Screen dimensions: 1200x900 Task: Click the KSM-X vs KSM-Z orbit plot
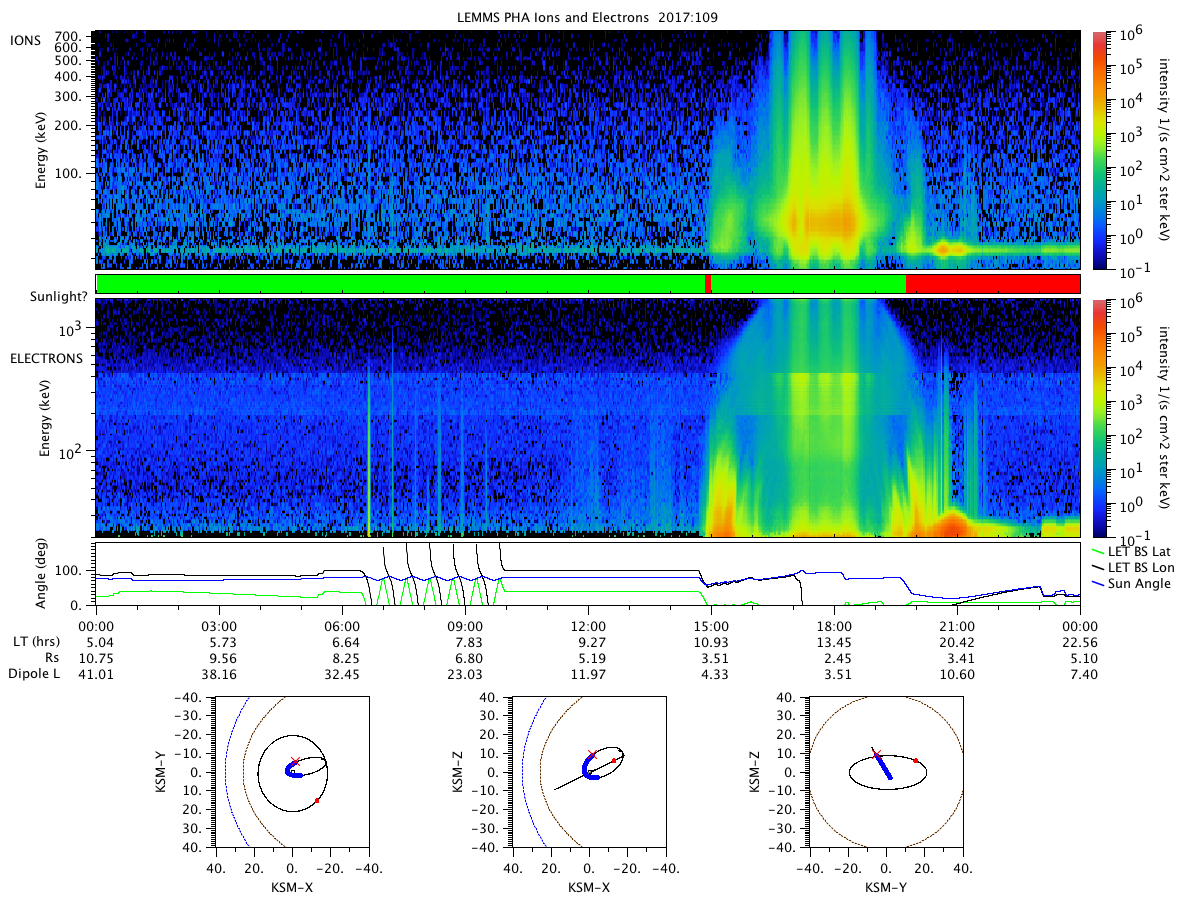(589, 771)
